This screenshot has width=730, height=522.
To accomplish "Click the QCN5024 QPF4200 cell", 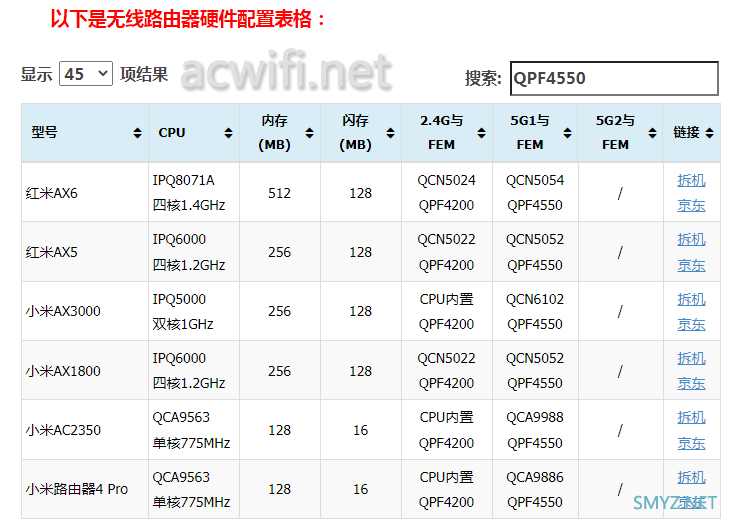I will 446,192.
